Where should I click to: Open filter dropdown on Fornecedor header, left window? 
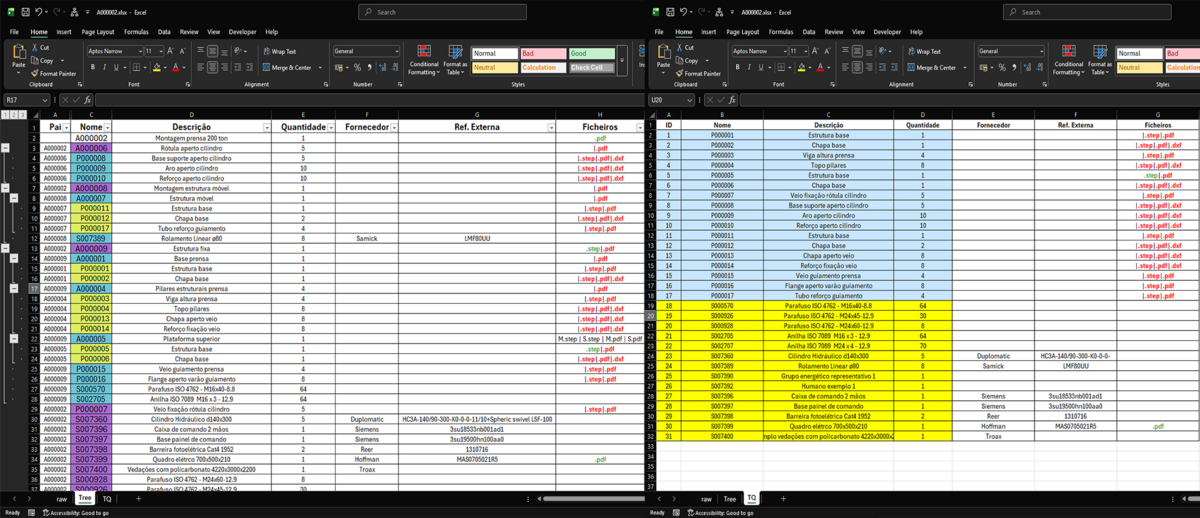click(x=394, y=128)
